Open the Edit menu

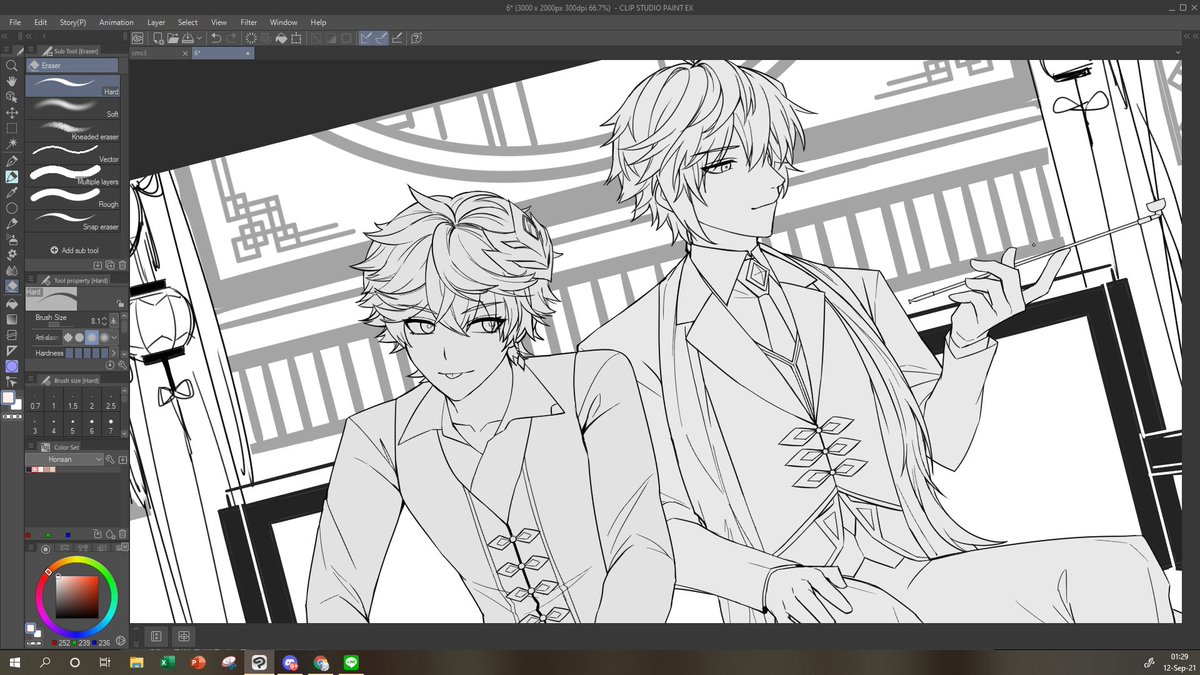tap(40, 22)
